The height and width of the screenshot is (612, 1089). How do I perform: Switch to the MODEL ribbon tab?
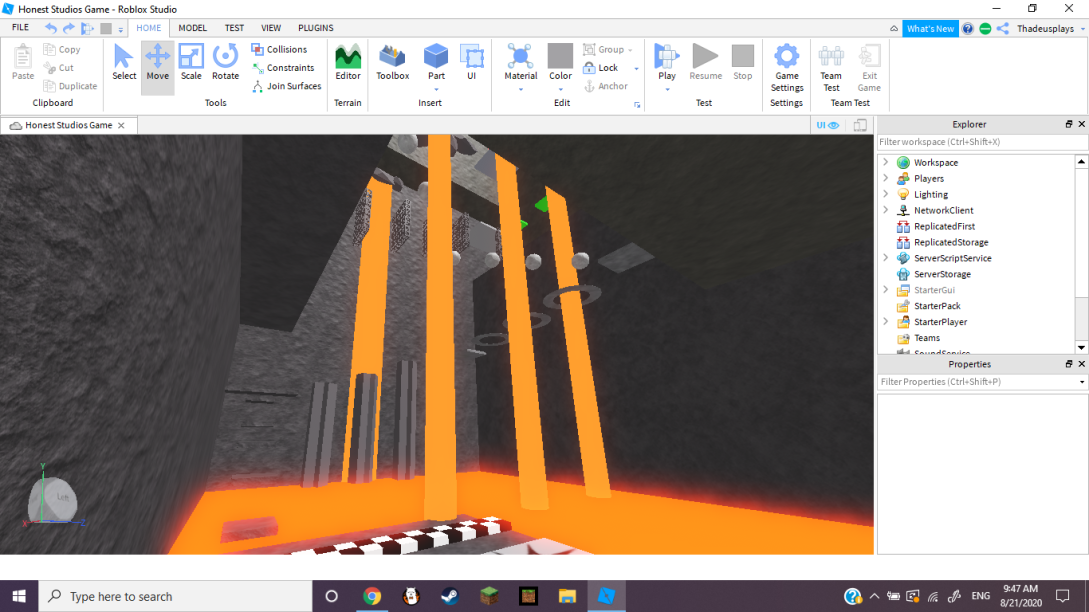[192, 27]
